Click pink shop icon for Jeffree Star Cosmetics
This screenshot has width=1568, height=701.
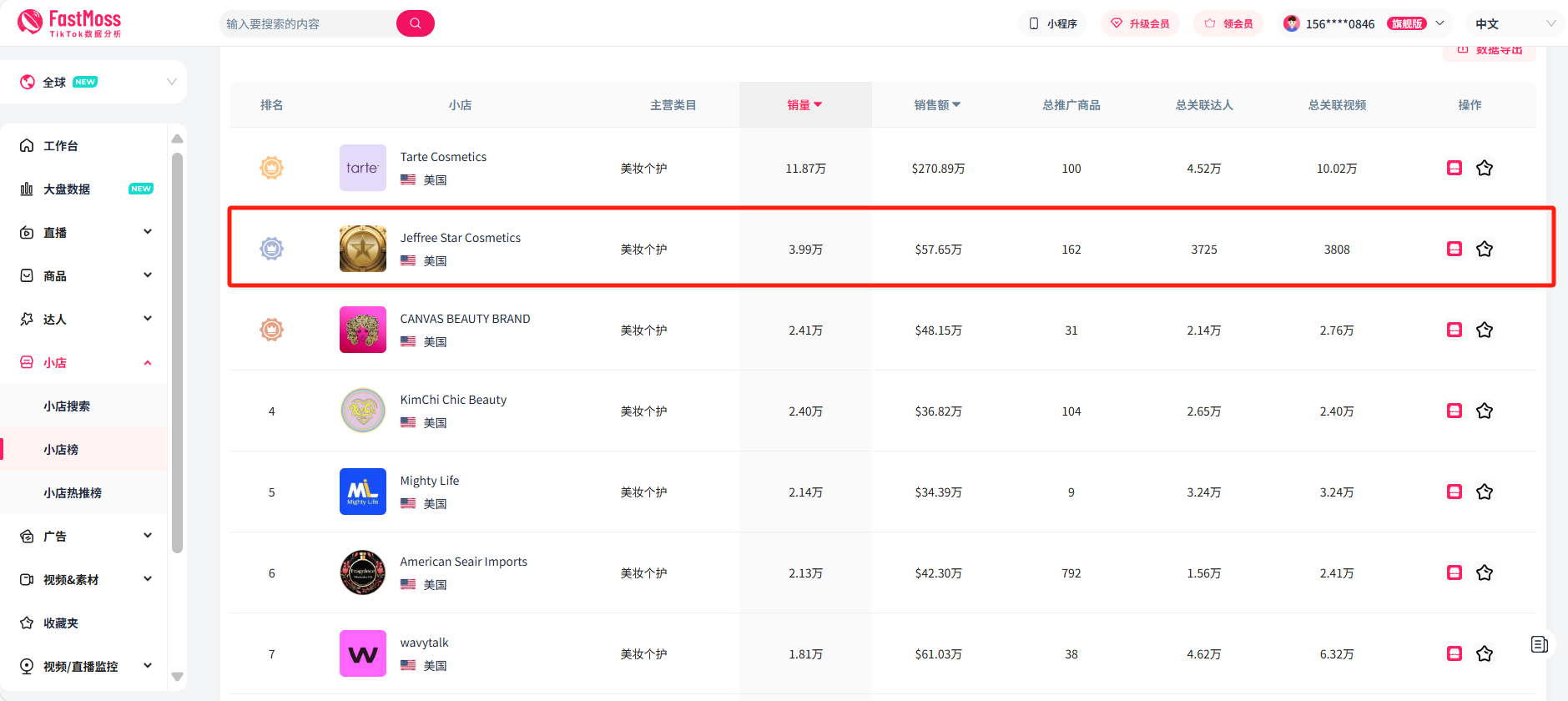click(x=1455, y=250)
